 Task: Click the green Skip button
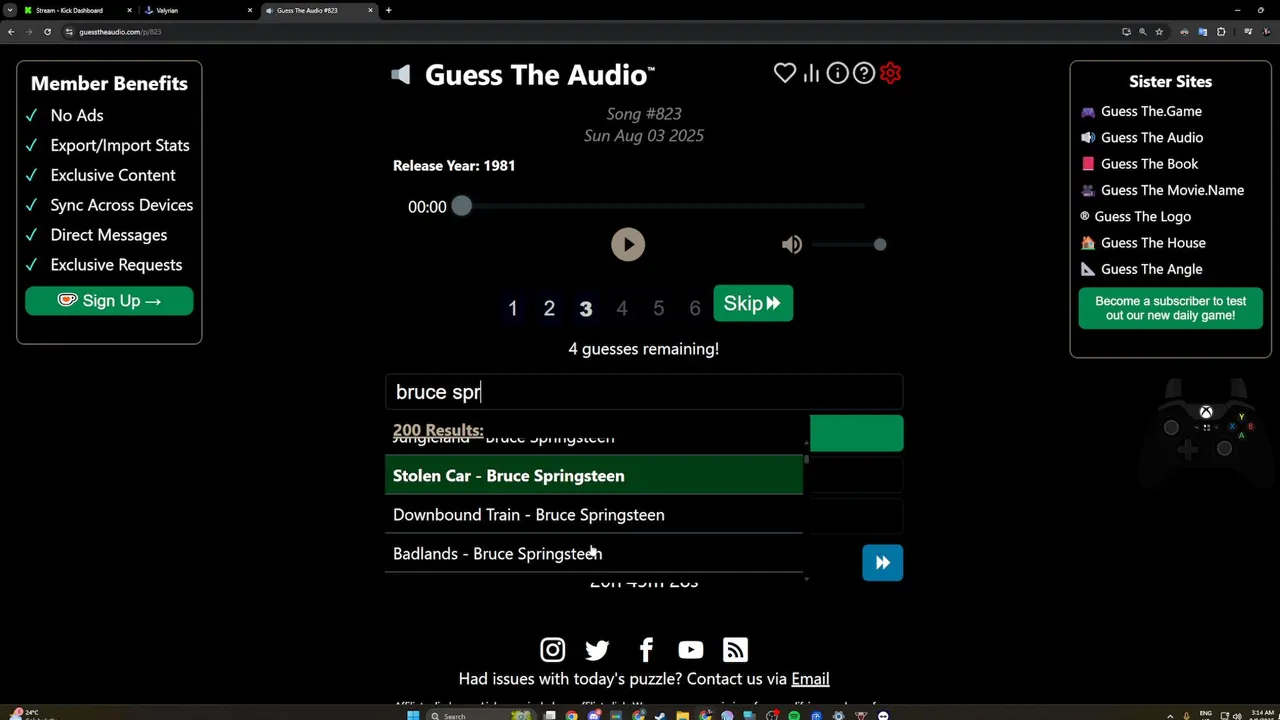click(x=753, y=303)
